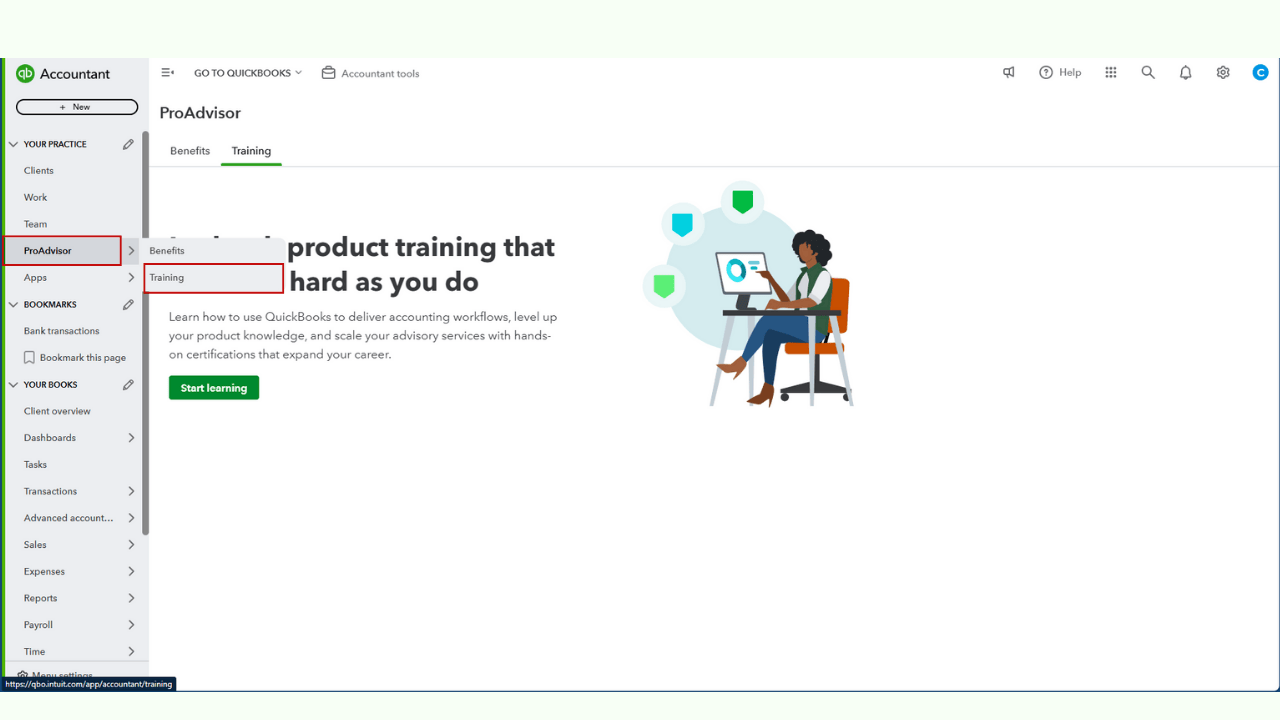Collapse the Your Books section chevron

coord(14,384)
